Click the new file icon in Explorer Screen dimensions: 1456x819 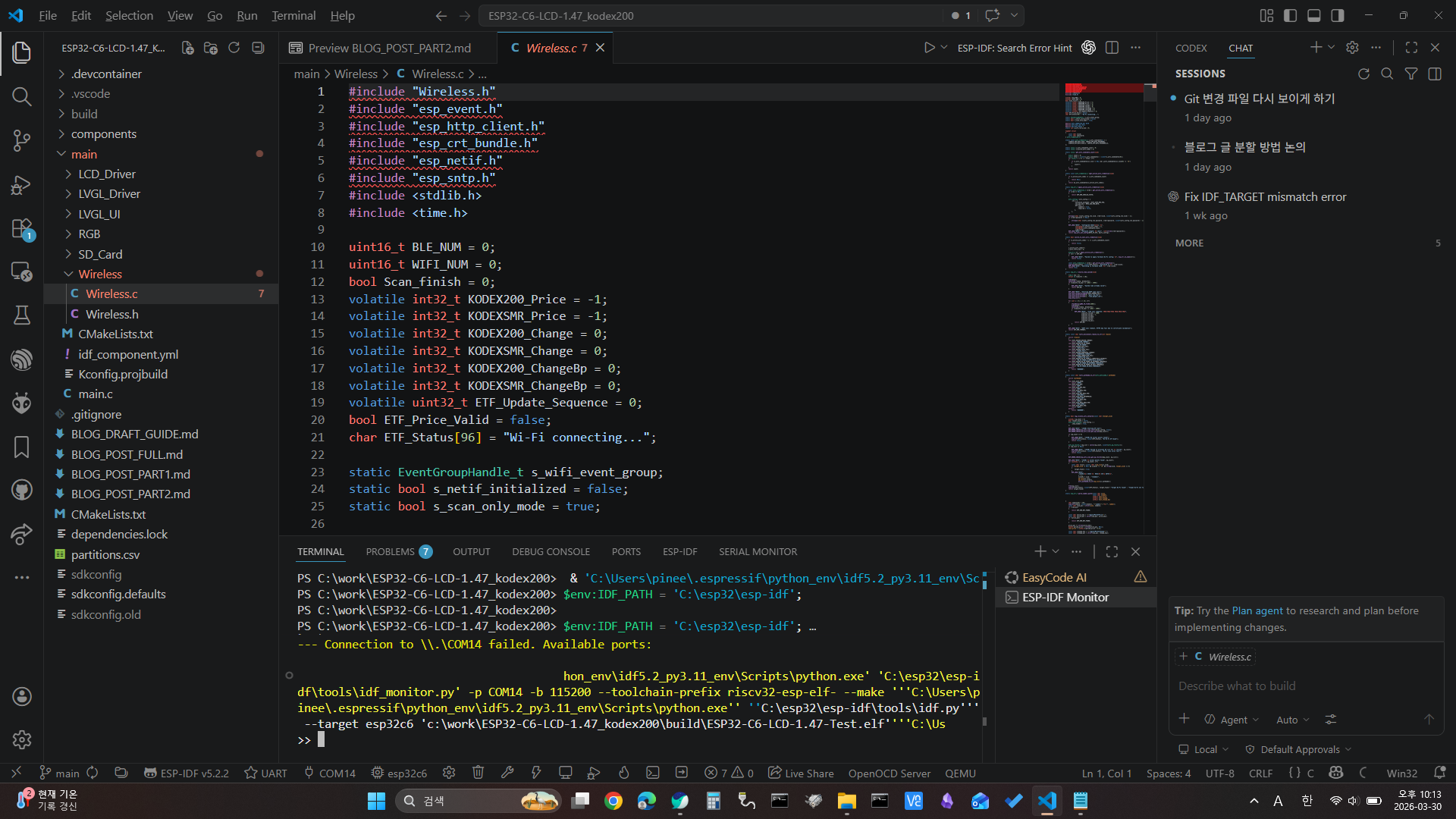(187, 48)
